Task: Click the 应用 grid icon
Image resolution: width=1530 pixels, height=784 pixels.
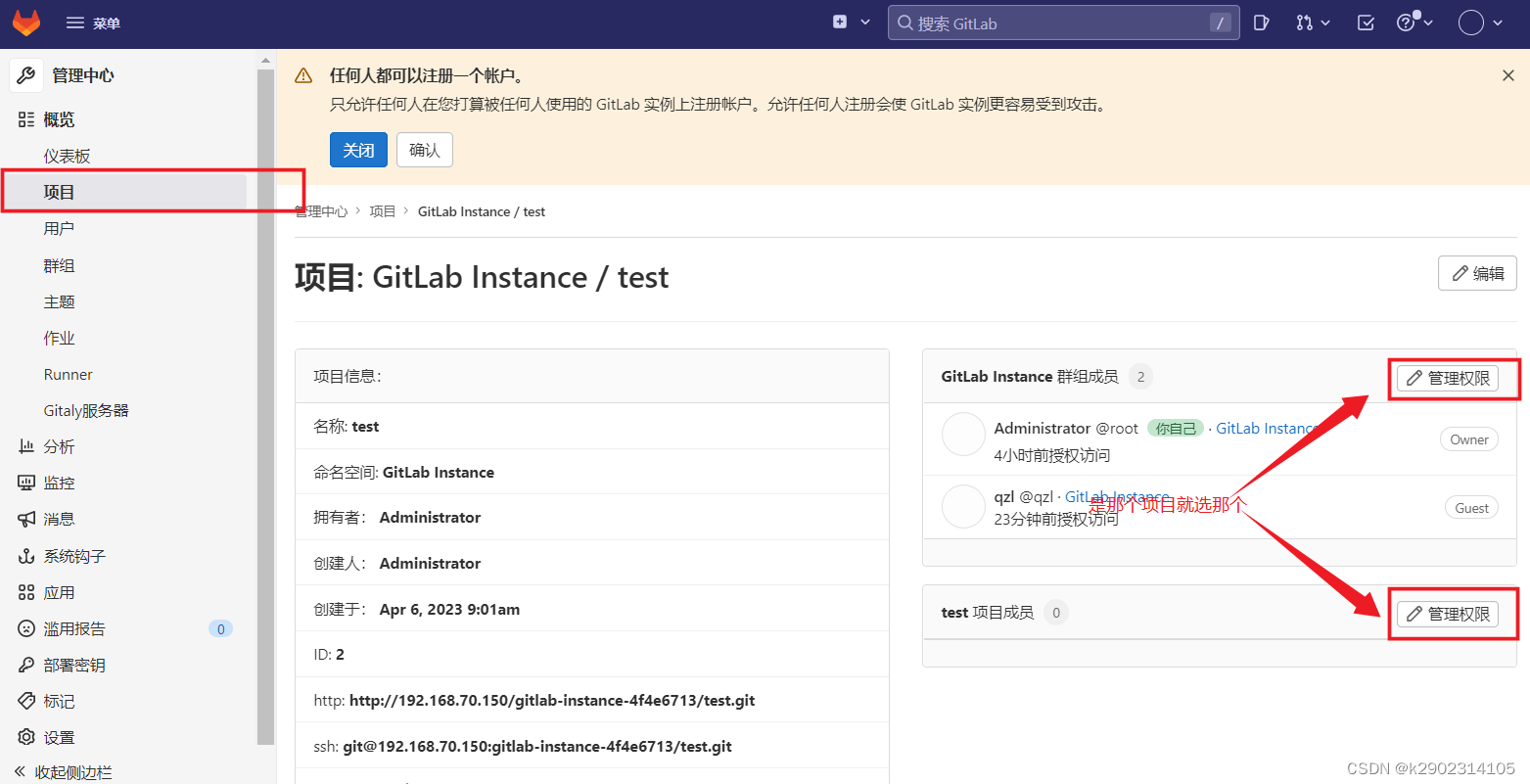Action: [26, 592]
